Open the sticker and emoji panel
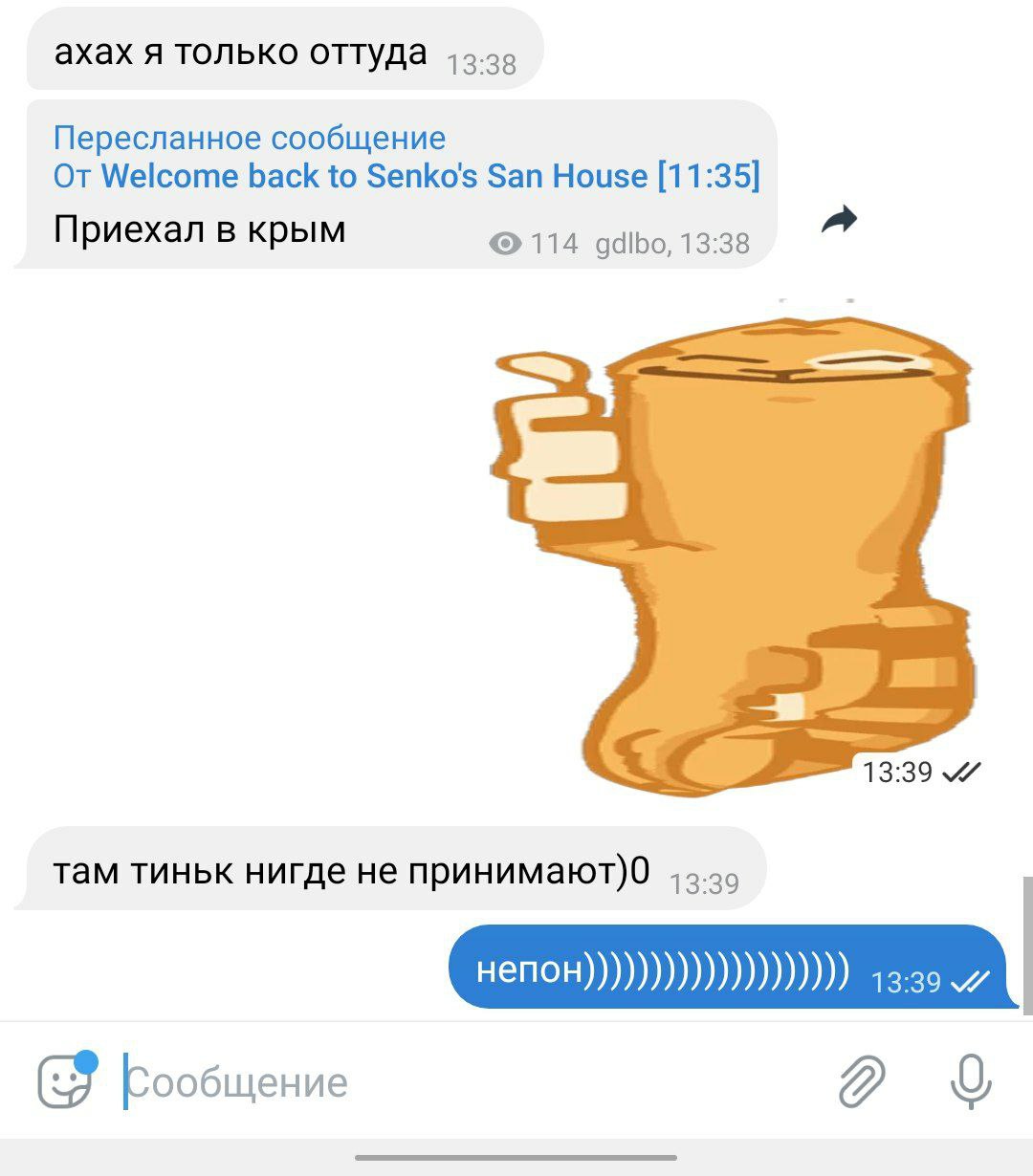Screen dimensions: 1033x1176 click(x=65, y=1081)
